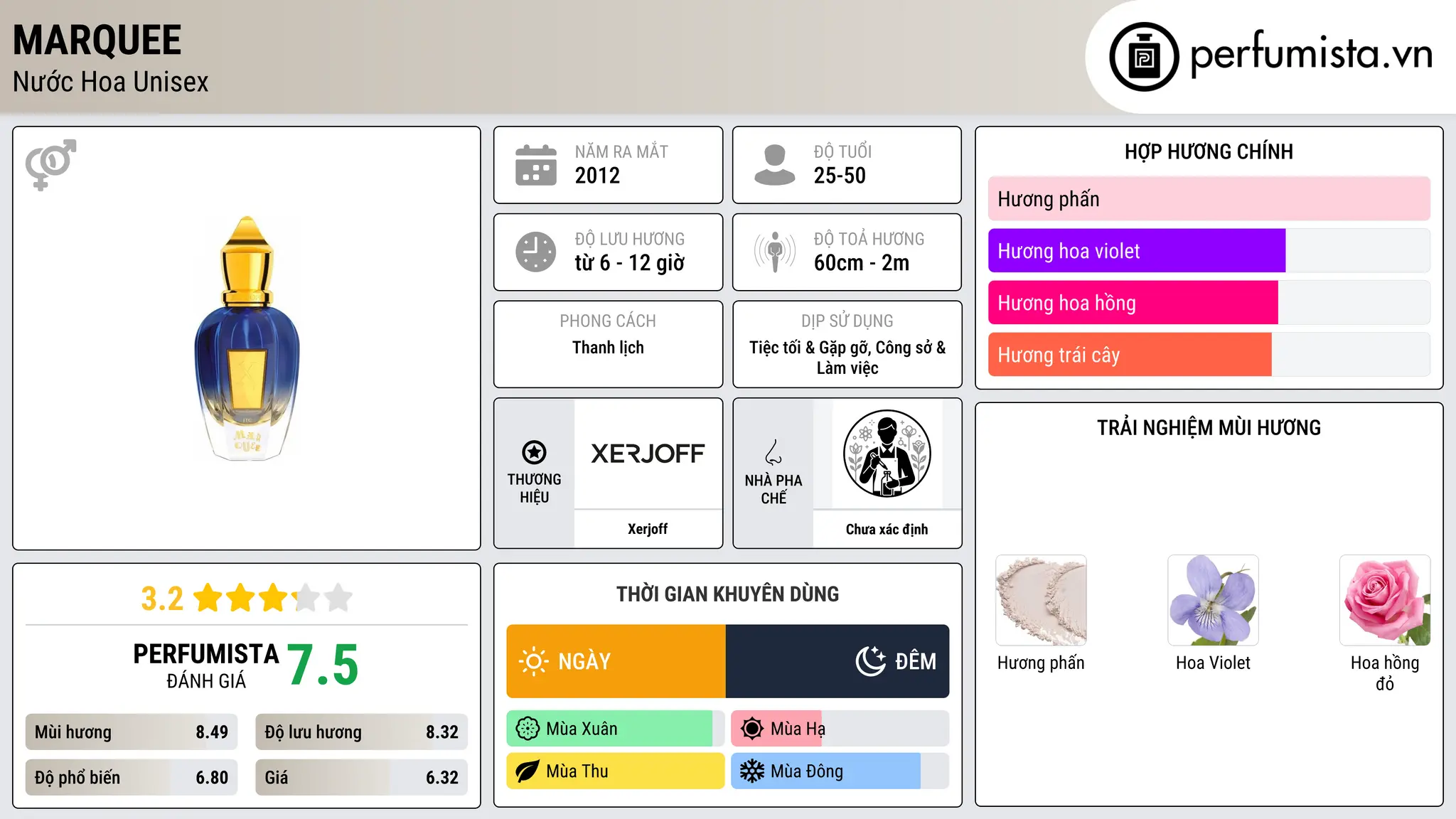The width and height of the screenshot is (1456, 819).
Task: Click the unisex gender symbol icon
Action: (50, 164)
